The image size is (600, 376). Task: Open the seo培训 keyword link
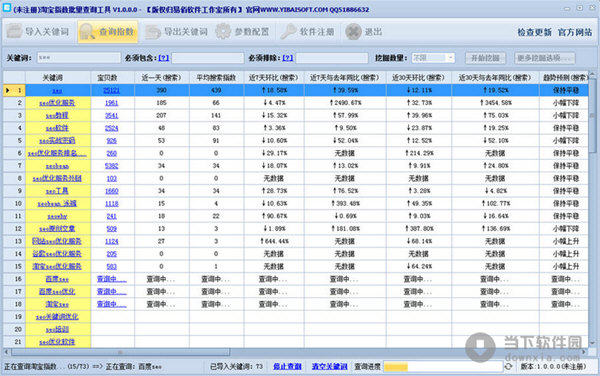coord(57,330)
